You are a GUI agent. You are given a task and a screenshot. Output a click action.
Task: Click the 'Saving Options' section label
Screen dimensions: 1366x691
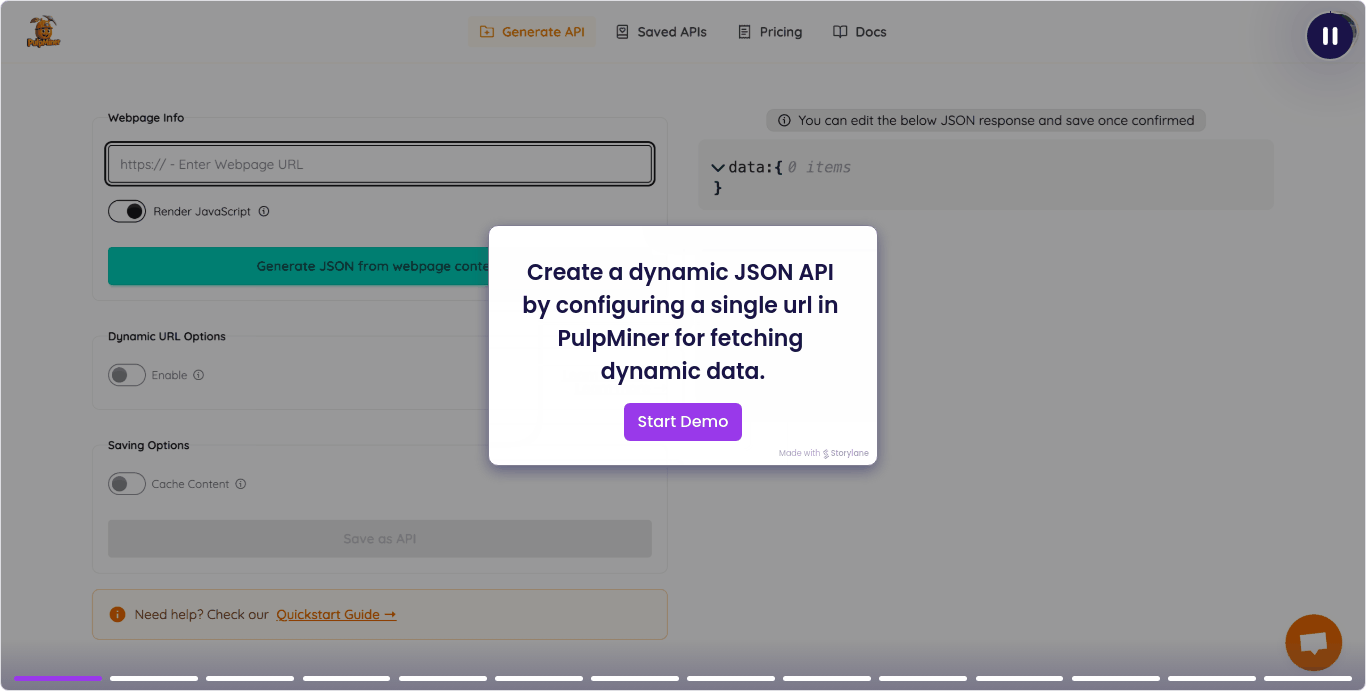click(149, 445)
